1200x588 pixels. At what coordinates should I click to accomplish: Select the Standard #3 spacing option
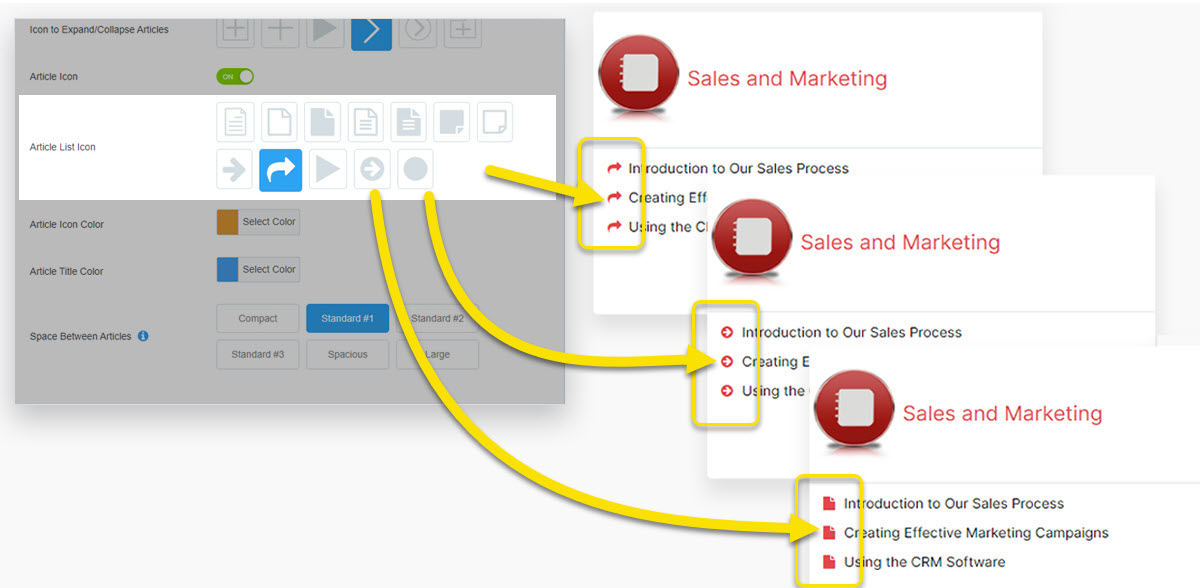tap(257, 354)
